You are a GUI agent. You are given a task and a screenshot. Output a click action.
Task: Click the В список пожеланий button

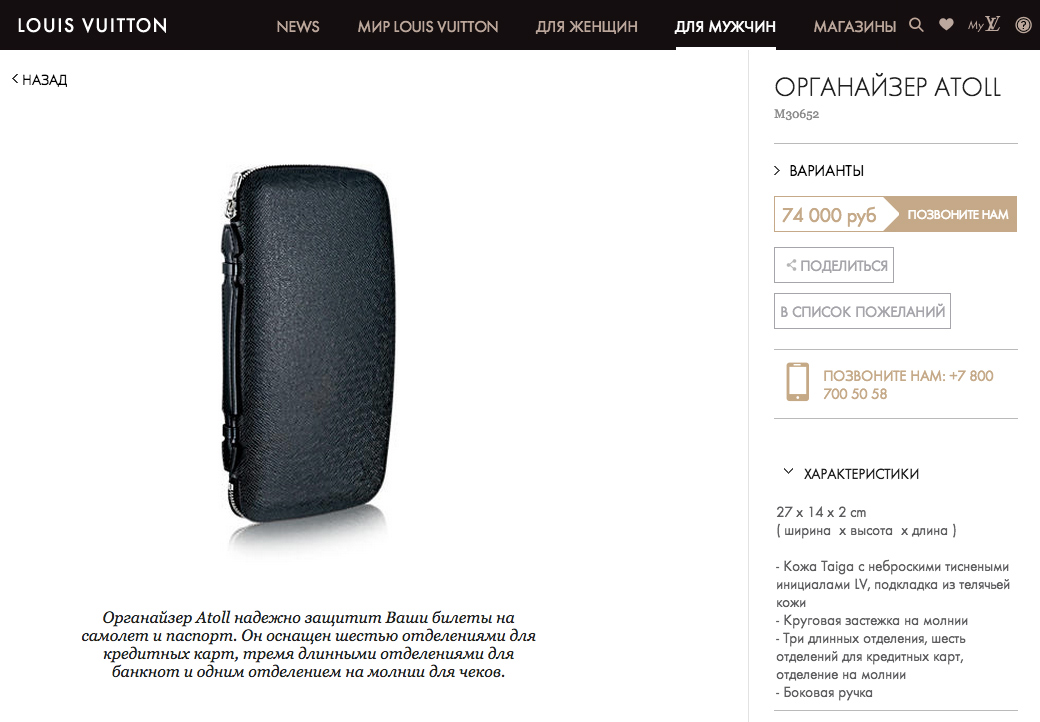pos(862,311)
